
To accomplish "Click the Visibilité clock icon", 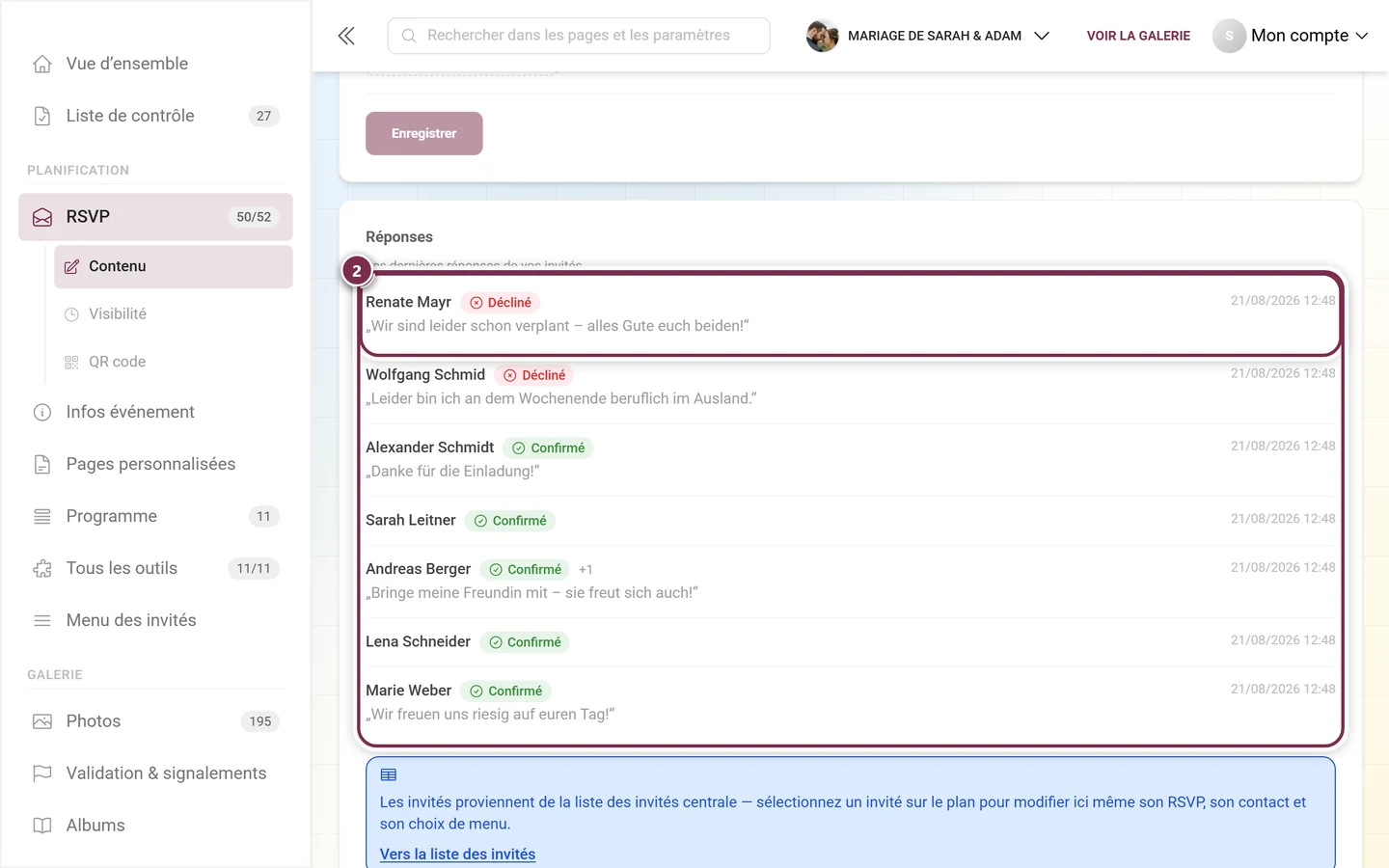I will tap(71, 314).
